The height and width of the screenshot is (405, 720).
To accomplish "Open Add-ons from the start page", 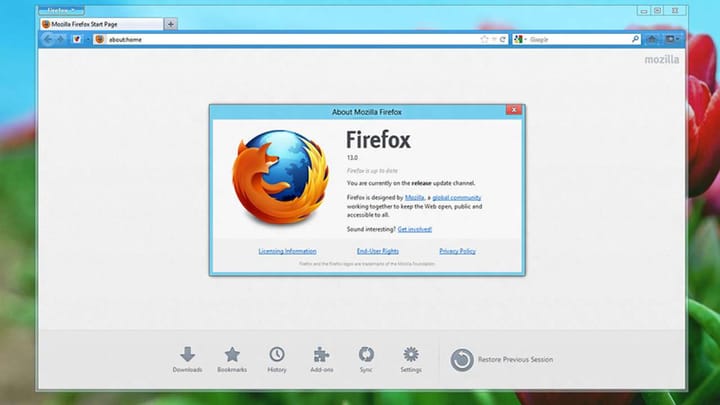I will [321, 360].
